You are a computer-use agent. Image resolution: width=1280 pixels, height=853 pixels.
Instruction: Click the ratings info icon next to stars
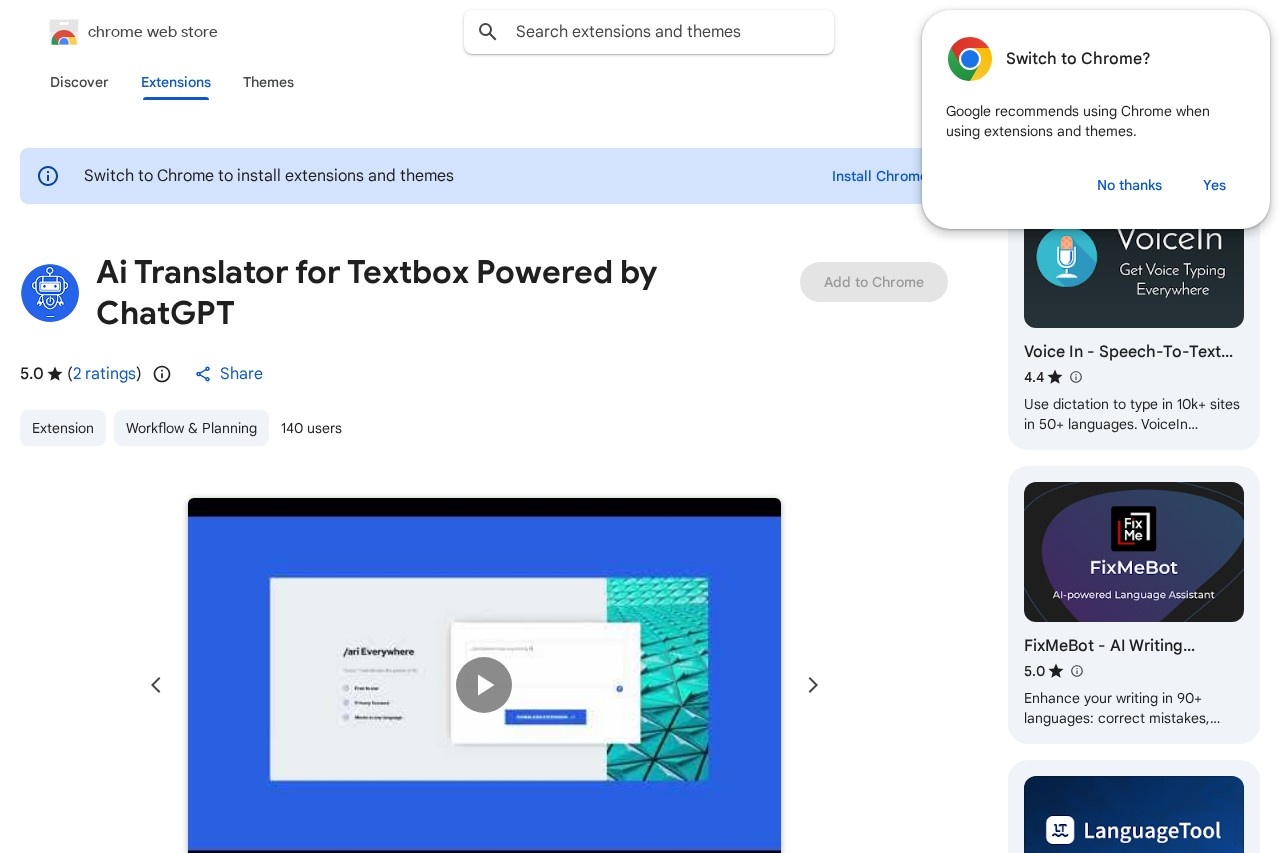(162, 374)
